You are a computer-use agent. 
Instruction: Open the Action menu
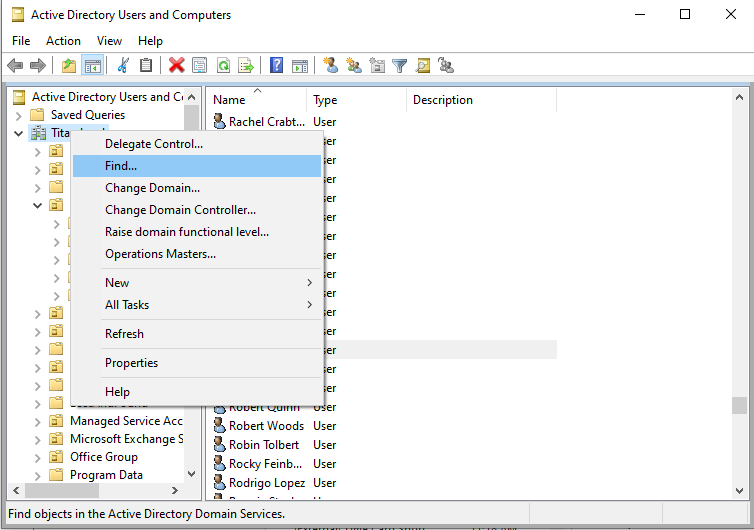point(63,41)
